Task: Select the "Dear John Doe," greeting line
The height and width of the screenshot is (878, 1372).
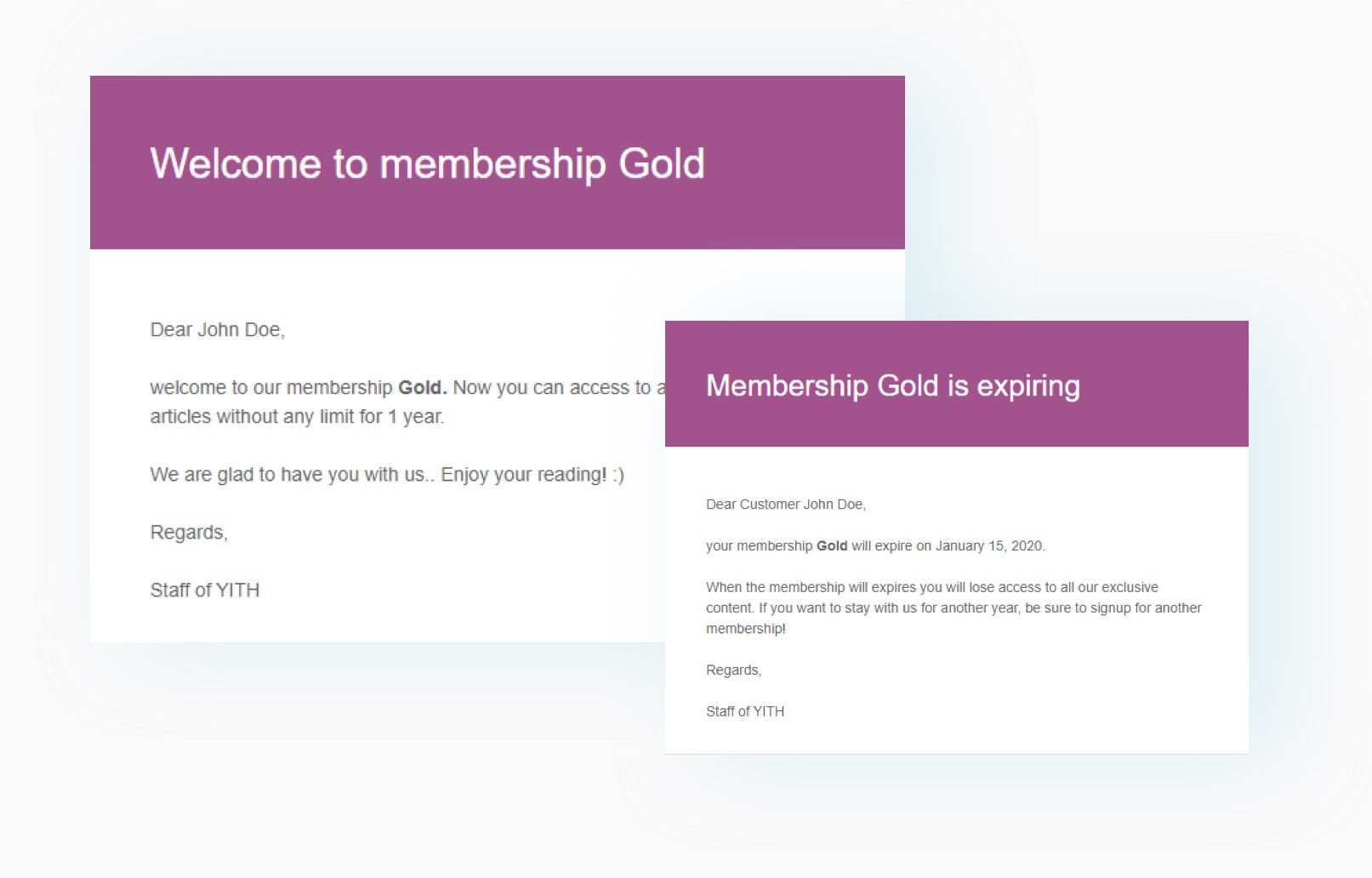Action: pos(217,330)
